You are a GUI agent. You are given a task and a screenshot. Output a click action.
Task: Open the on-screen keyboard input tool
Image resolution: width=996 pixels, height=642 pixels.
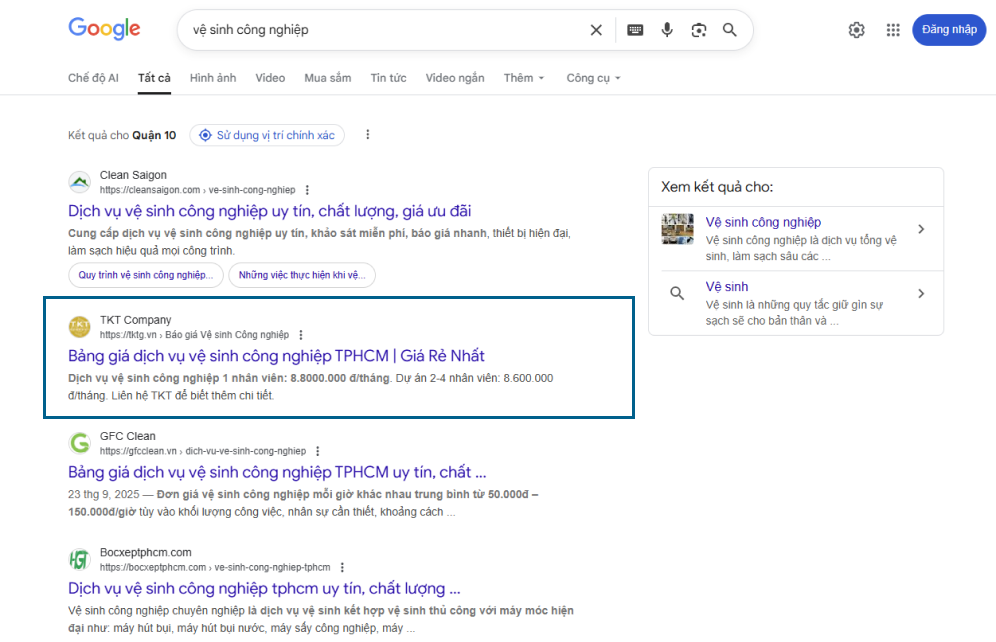(x=635, y=30)
